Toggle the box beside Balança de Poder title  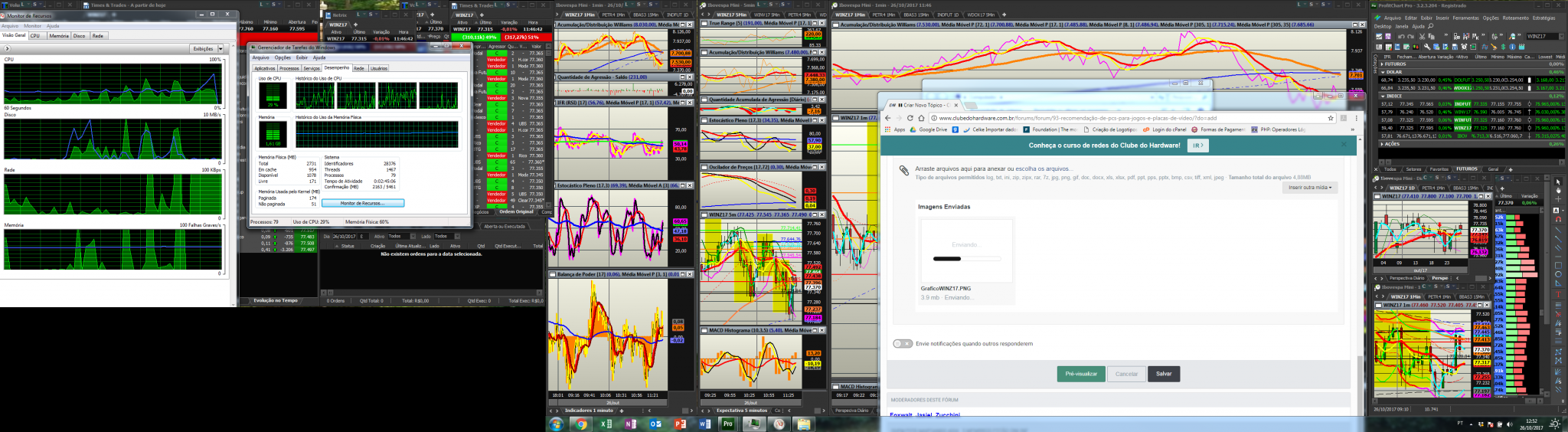pyautogui.click(x=552, y=274)
